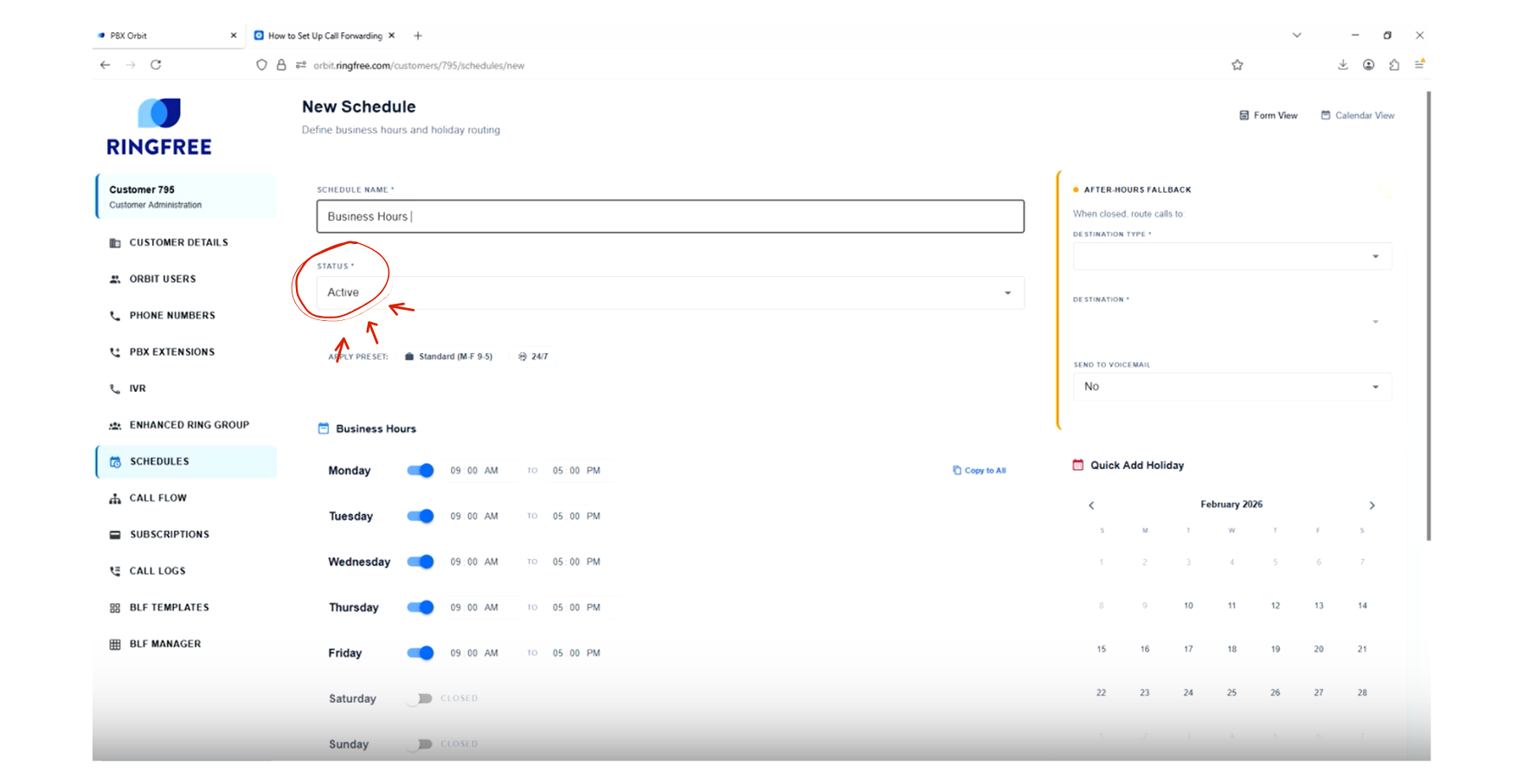Click the browser reload icon
Screen dimensions: 1523x784
pyautogui.click(x=156, y=65)
